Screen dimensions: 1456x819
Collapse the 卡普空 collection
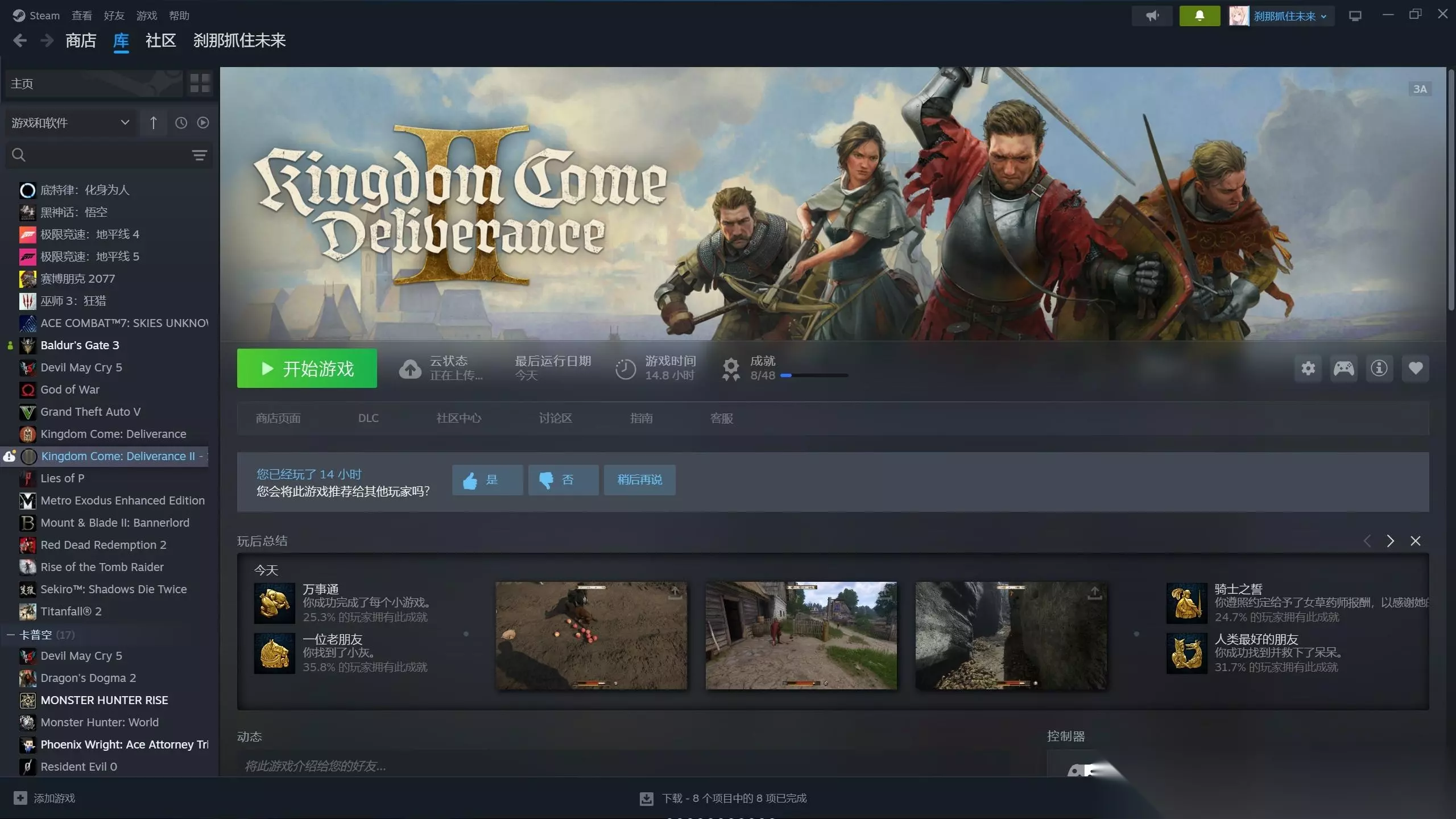(10, 634)
